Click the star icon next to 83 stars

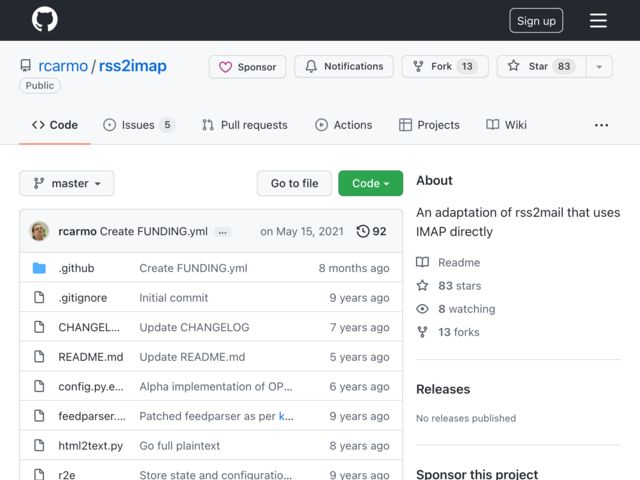tap(422, 285)
